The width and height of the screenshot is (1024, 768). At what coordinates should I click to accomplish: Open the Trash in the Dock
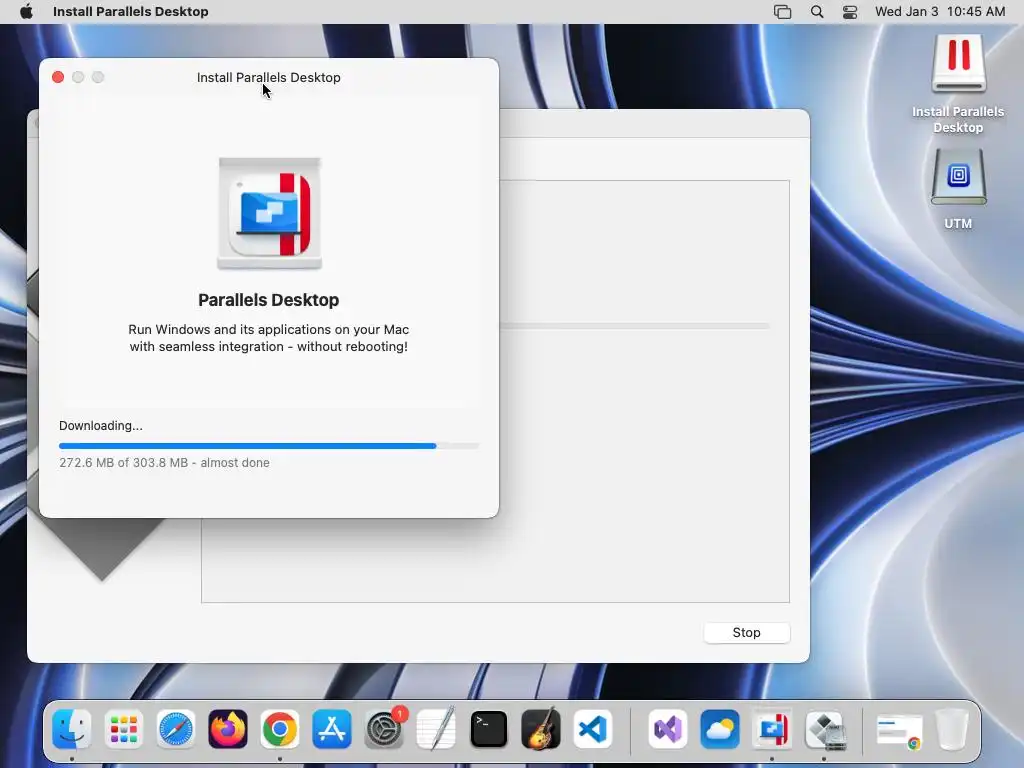click(952, 729)
